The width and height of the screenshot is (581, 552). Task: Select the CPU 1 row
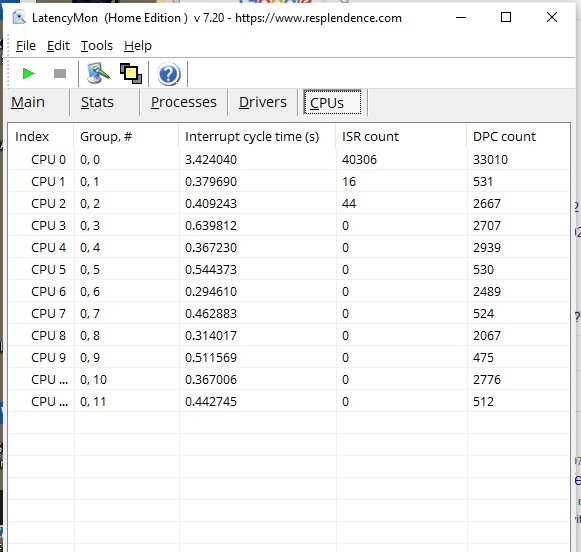(289, 182)
